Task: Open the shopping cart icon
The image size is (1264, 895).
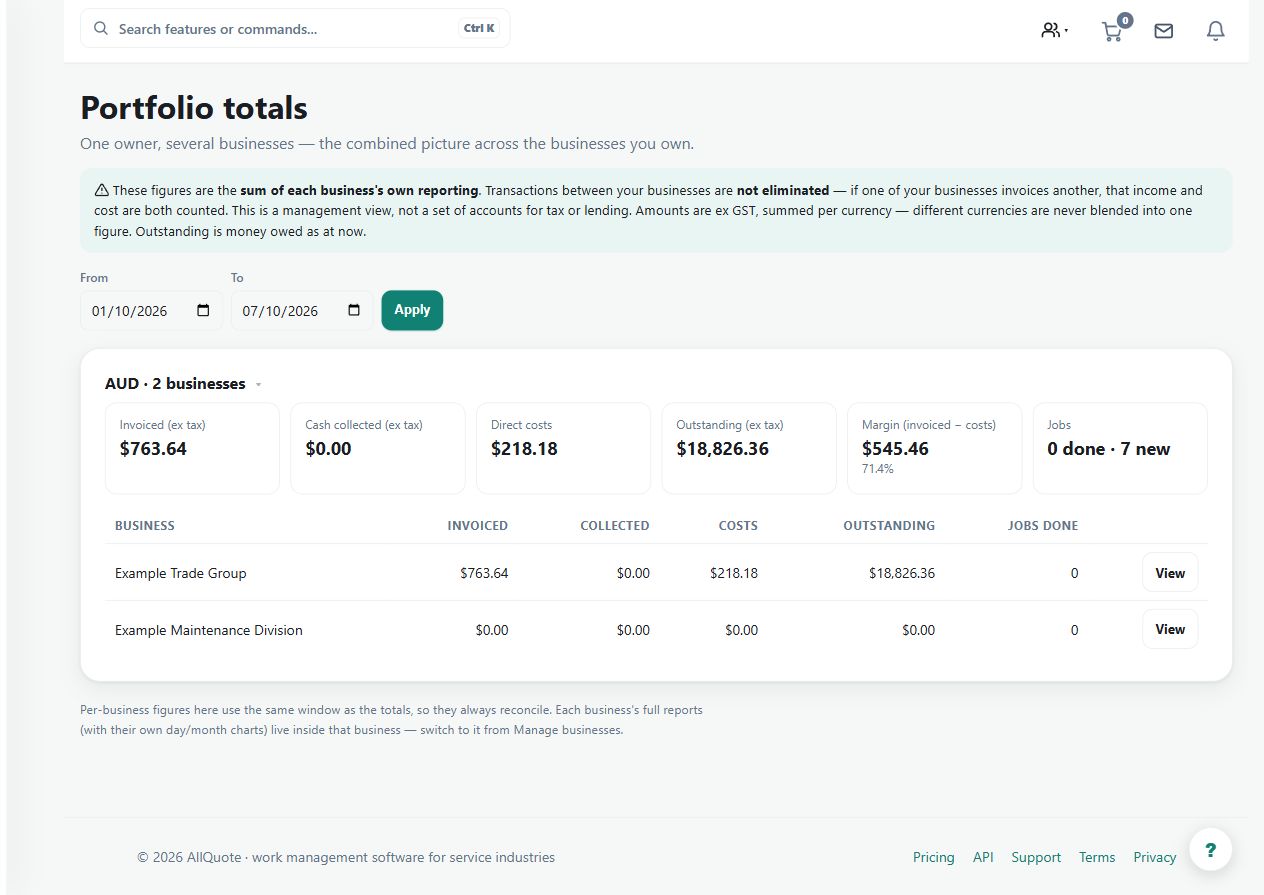Action: 1111,32
